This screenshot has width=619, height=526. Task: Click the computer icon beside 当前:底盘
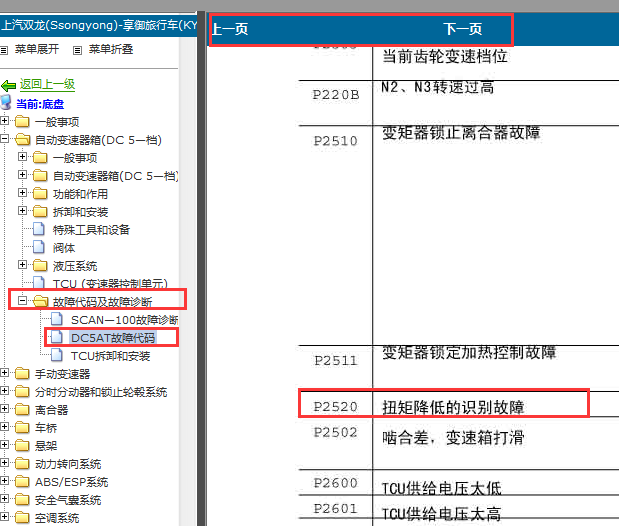6,103
